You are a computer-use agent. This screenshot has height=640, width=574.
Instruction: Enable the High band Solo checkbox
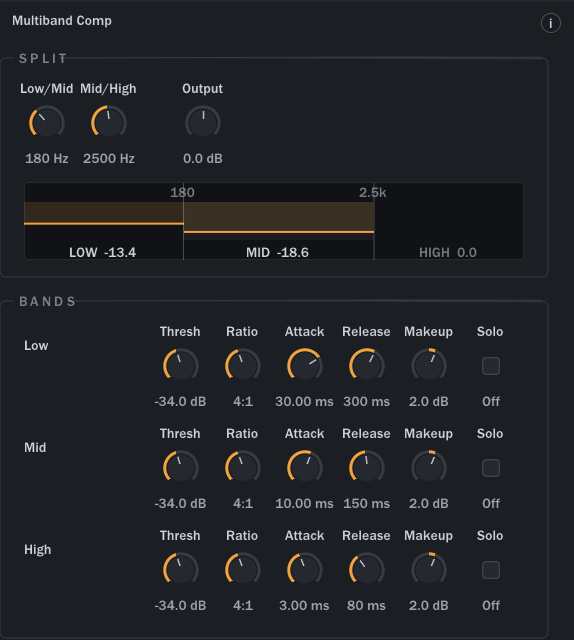[491, 570]
